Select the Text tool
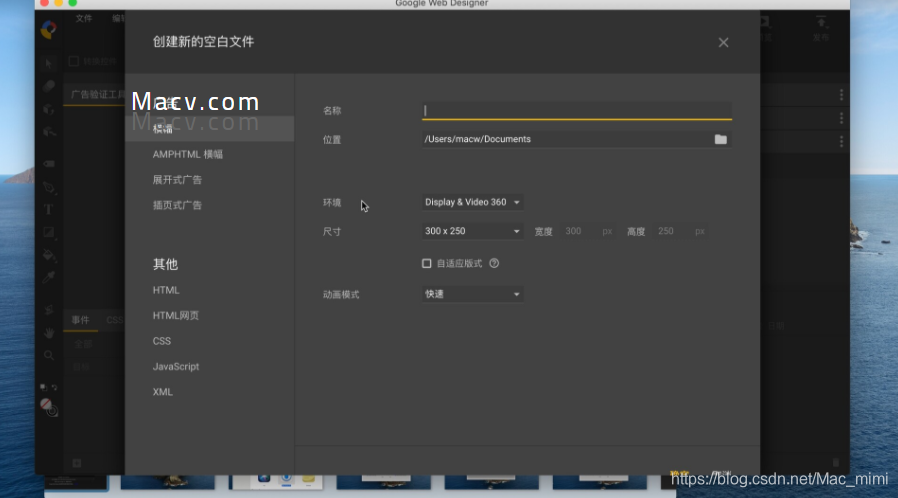Viewport: 898px width, 498px height. pos(49,210)
